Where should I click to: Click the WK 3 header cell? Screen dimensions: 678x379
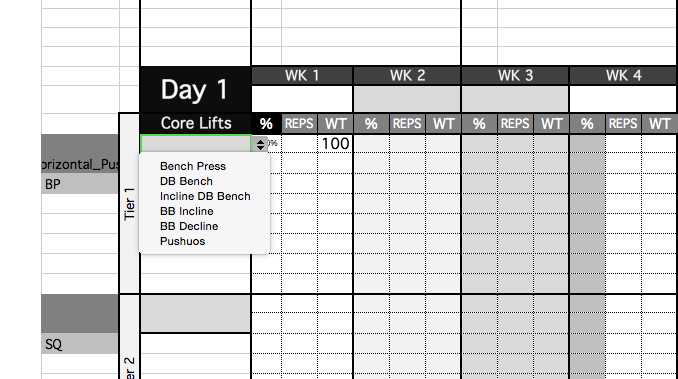coord(515,76)
